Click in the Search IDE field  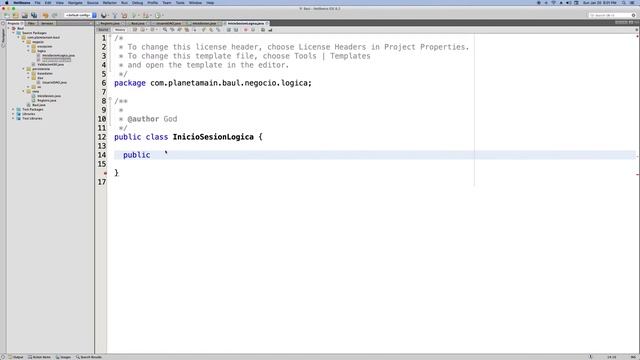[612, 16]
